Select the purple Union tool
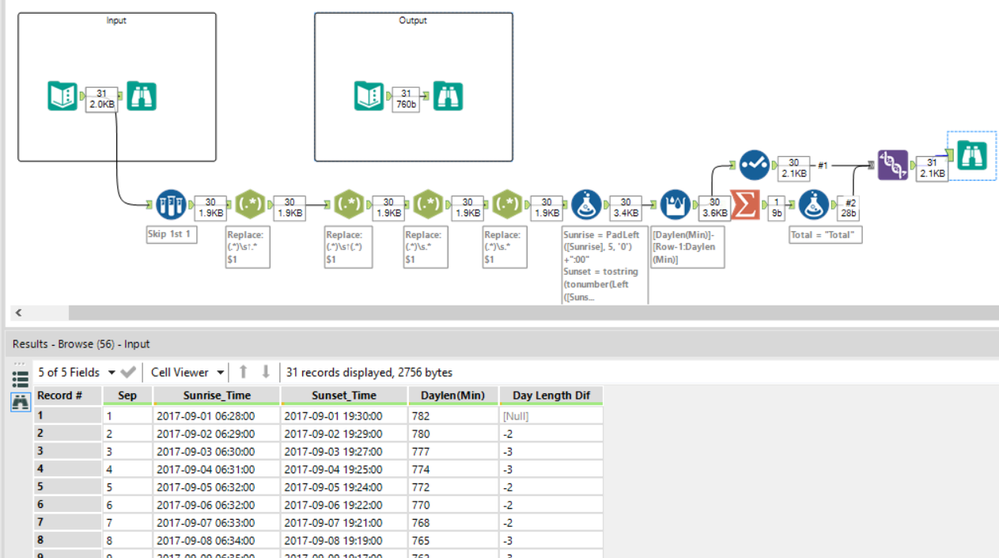Viewport: 999px width, 558px height. (x=893, y=165)
